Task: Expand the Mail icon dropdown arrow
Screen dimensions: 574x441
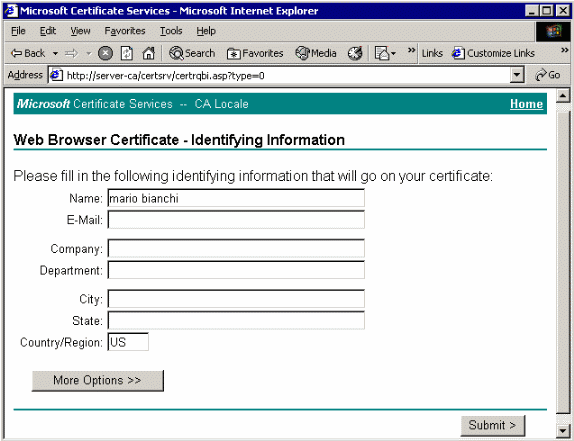Action: [394, 53]
